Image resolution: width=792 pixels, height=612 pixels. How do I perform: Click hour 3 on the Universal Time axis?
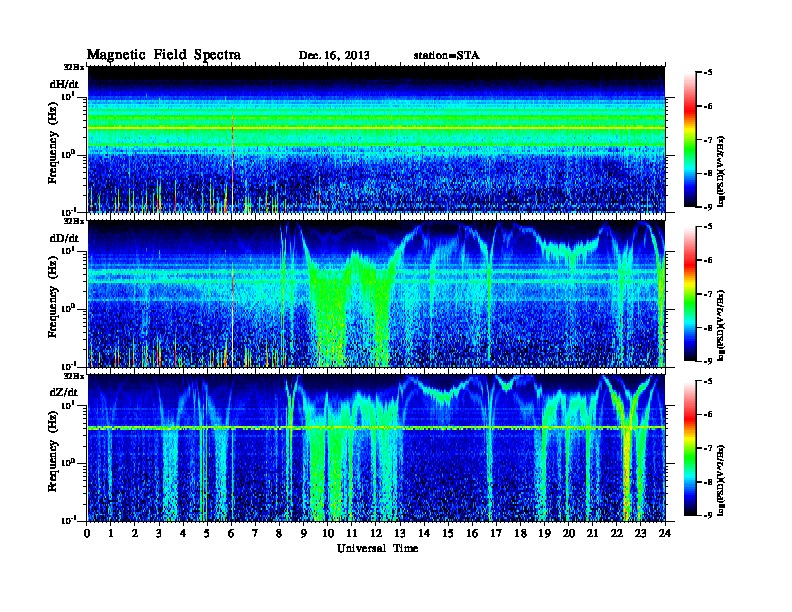point(159,533)
